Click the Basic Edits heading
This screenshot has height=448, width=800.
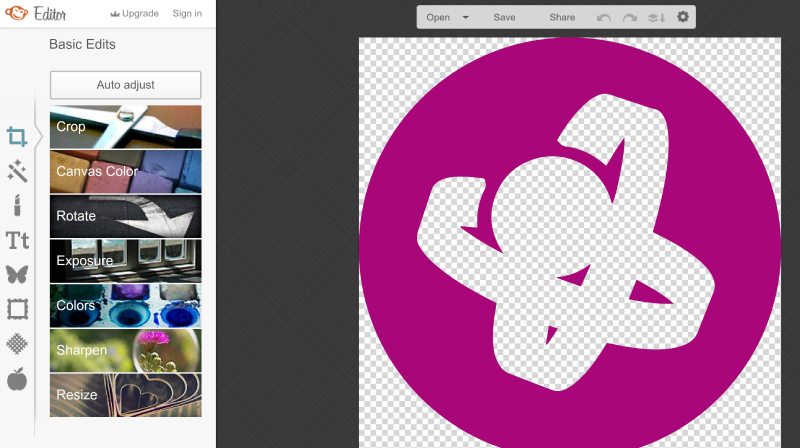click(x=82, y=44)
